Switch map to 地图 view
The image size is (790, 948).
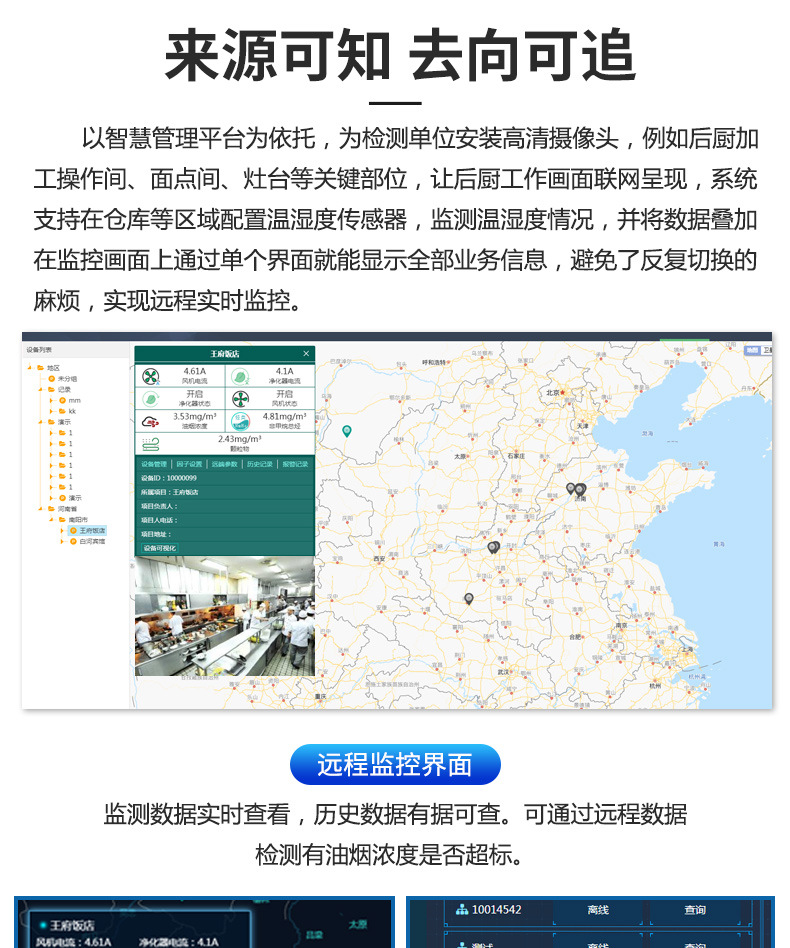click(752, 350)
